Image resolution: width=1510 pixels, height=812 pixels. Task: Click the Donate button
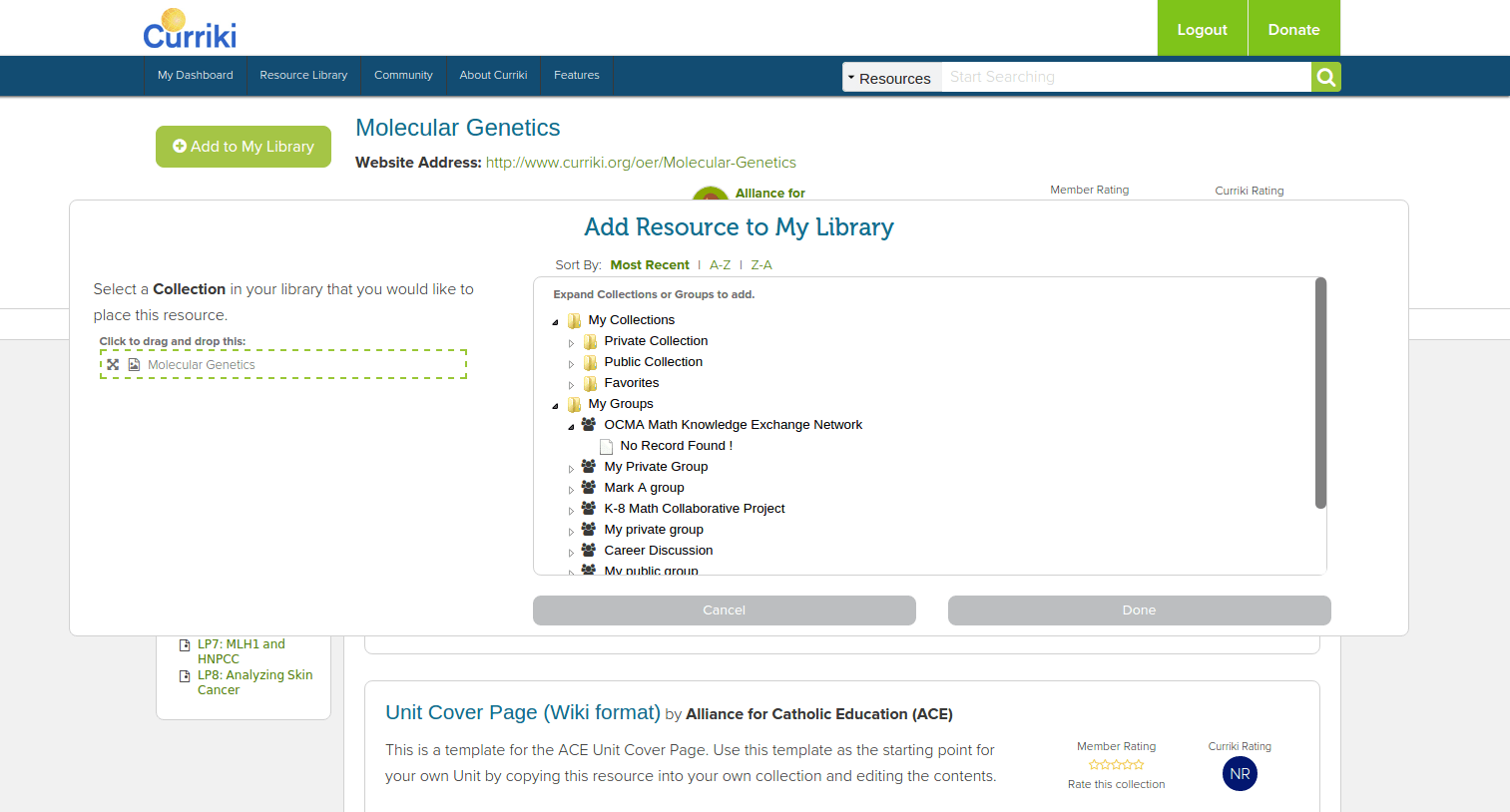point(1294,28)
